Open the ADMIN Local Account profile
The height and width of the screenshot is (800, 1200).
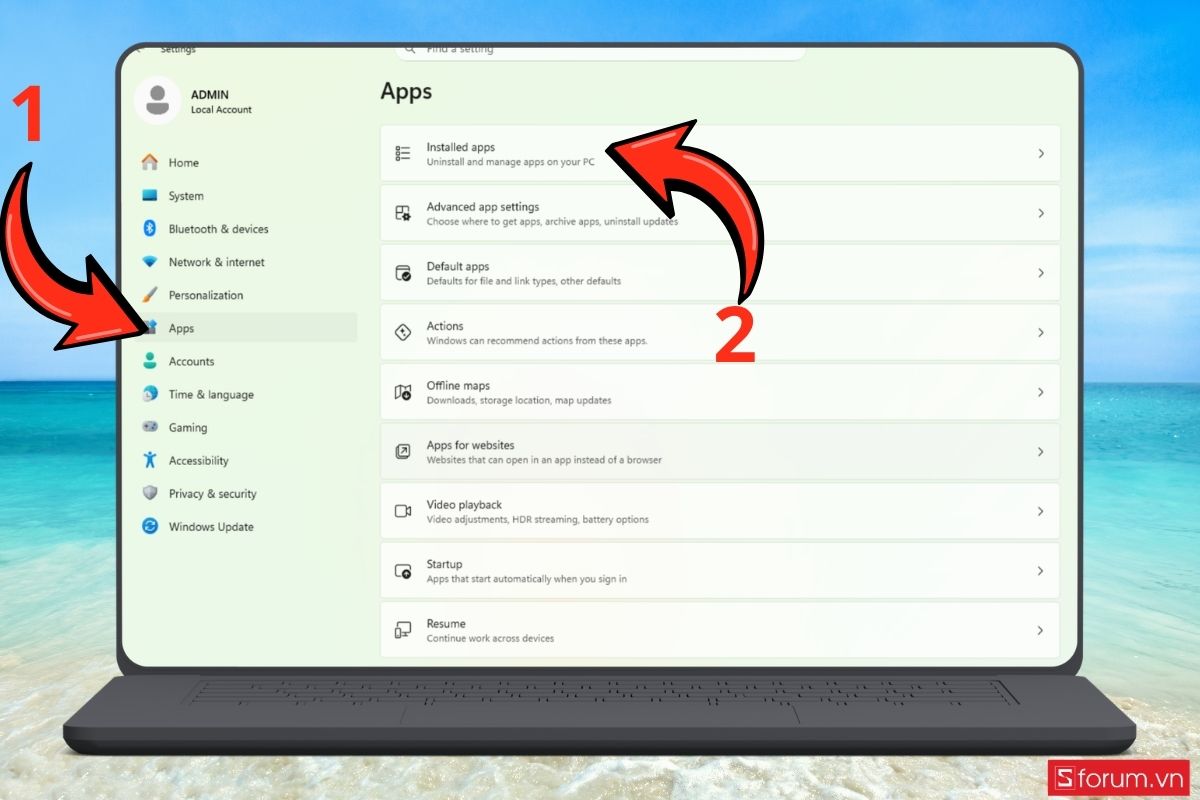194,101
